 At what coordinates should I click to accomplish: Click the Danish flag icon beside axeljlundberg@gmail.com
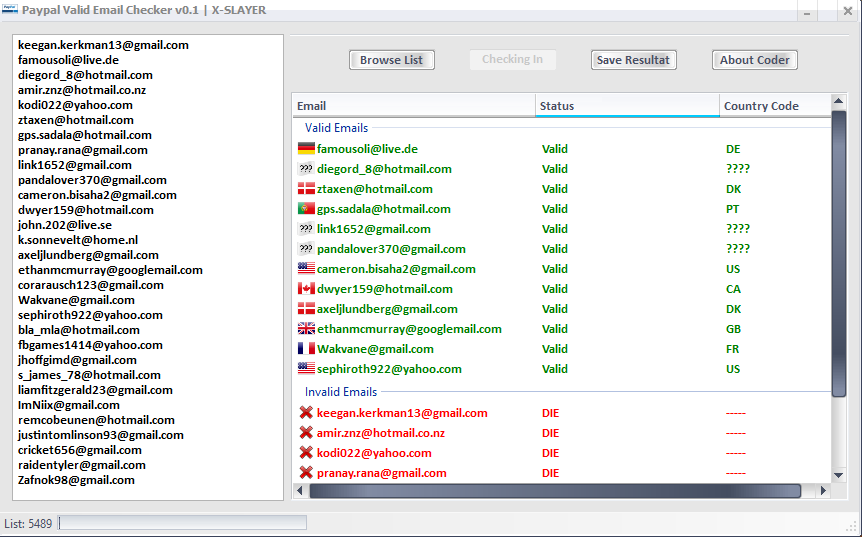(x=306, y=309)
